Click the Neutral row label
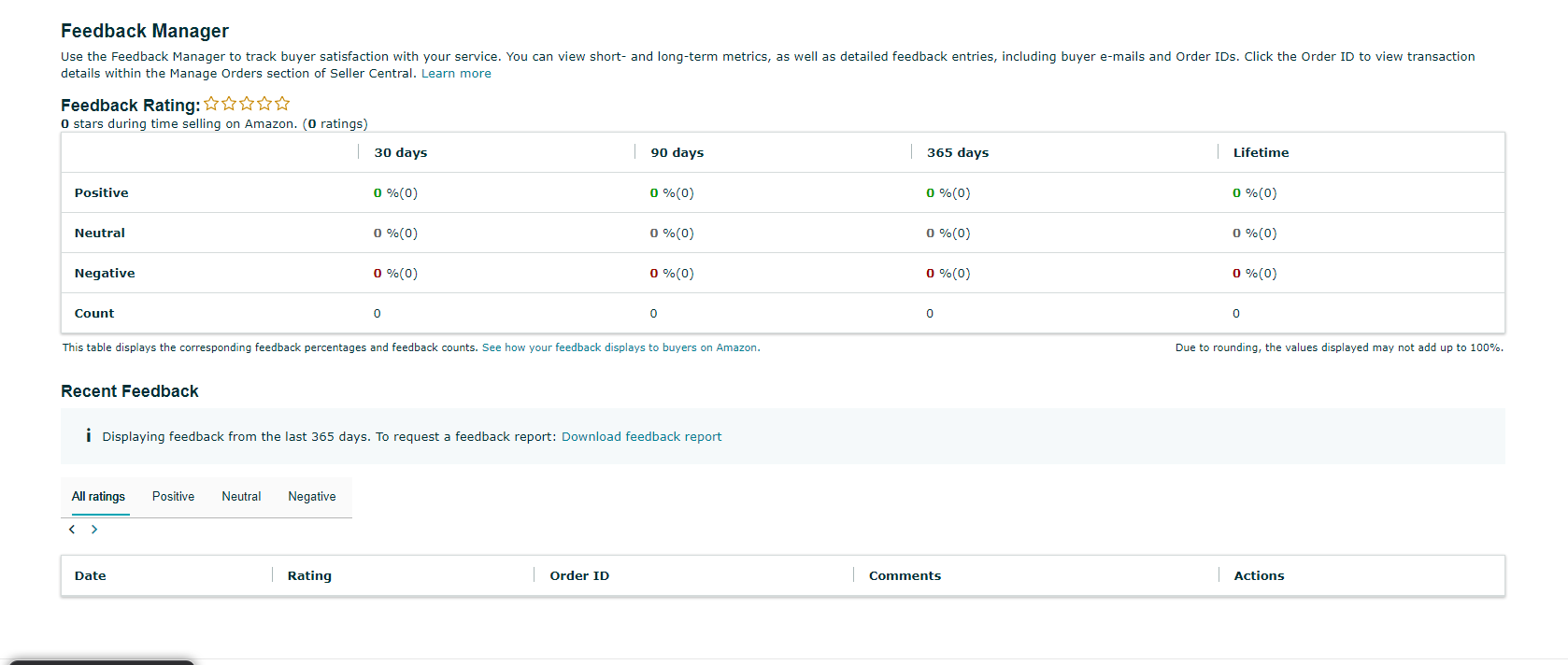Viewport: 1568px width, 665px height. [100, 233]
